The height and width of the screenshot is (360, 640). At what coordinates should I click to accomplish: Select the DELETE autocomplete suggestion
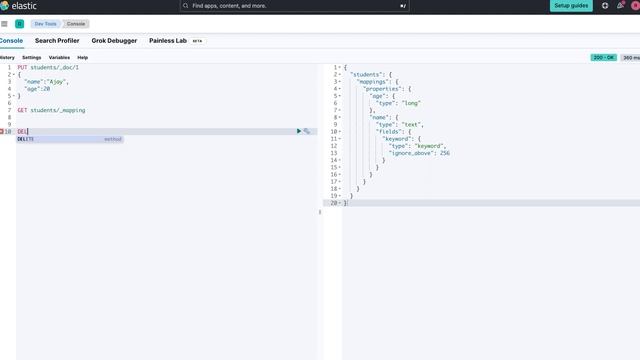point(70,139)
